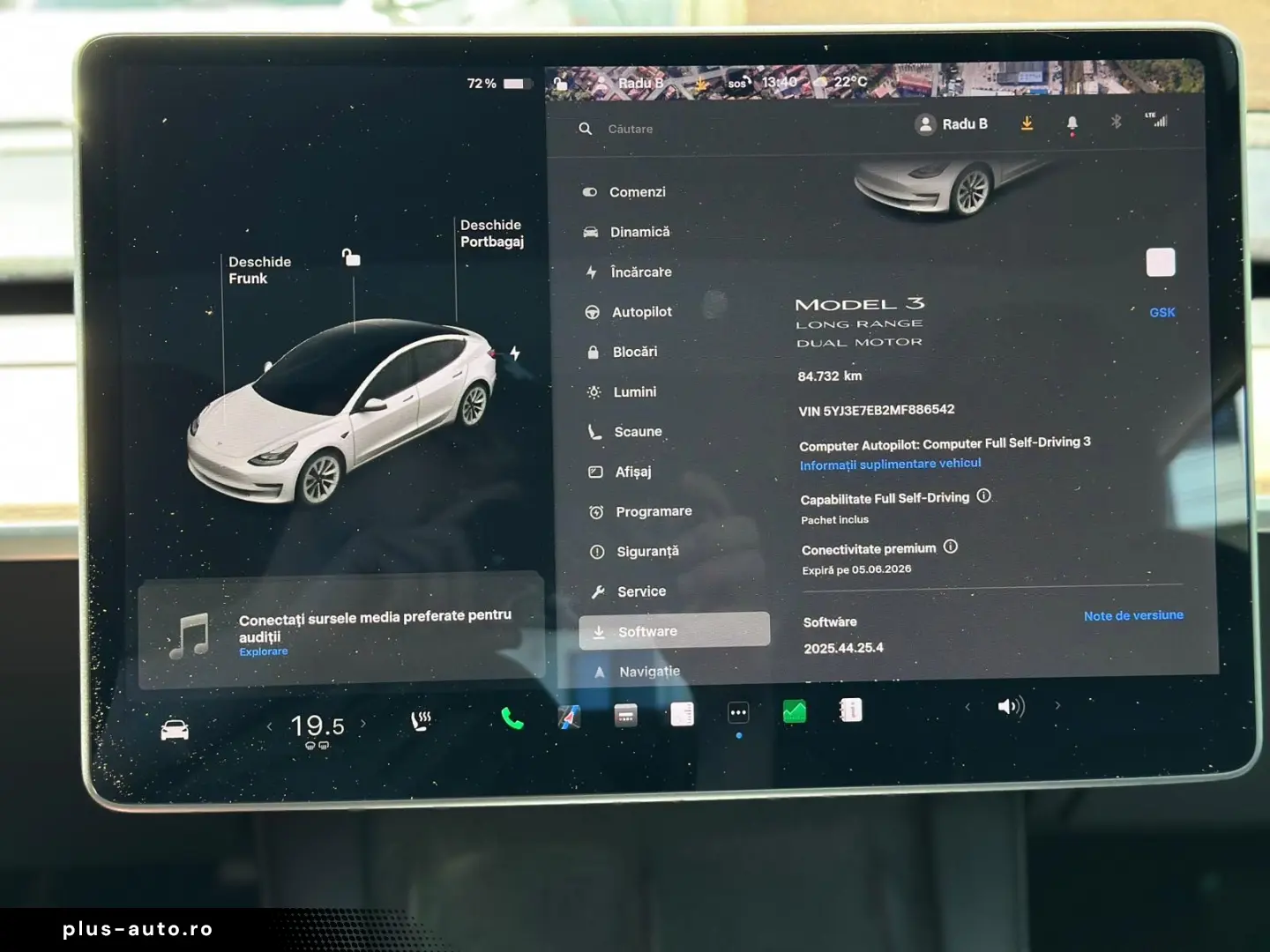The width and height of the screenshot is (1270, 952).
Task: Tap Deschide Portbagaj on car view
Action: [x=491, y=234]
